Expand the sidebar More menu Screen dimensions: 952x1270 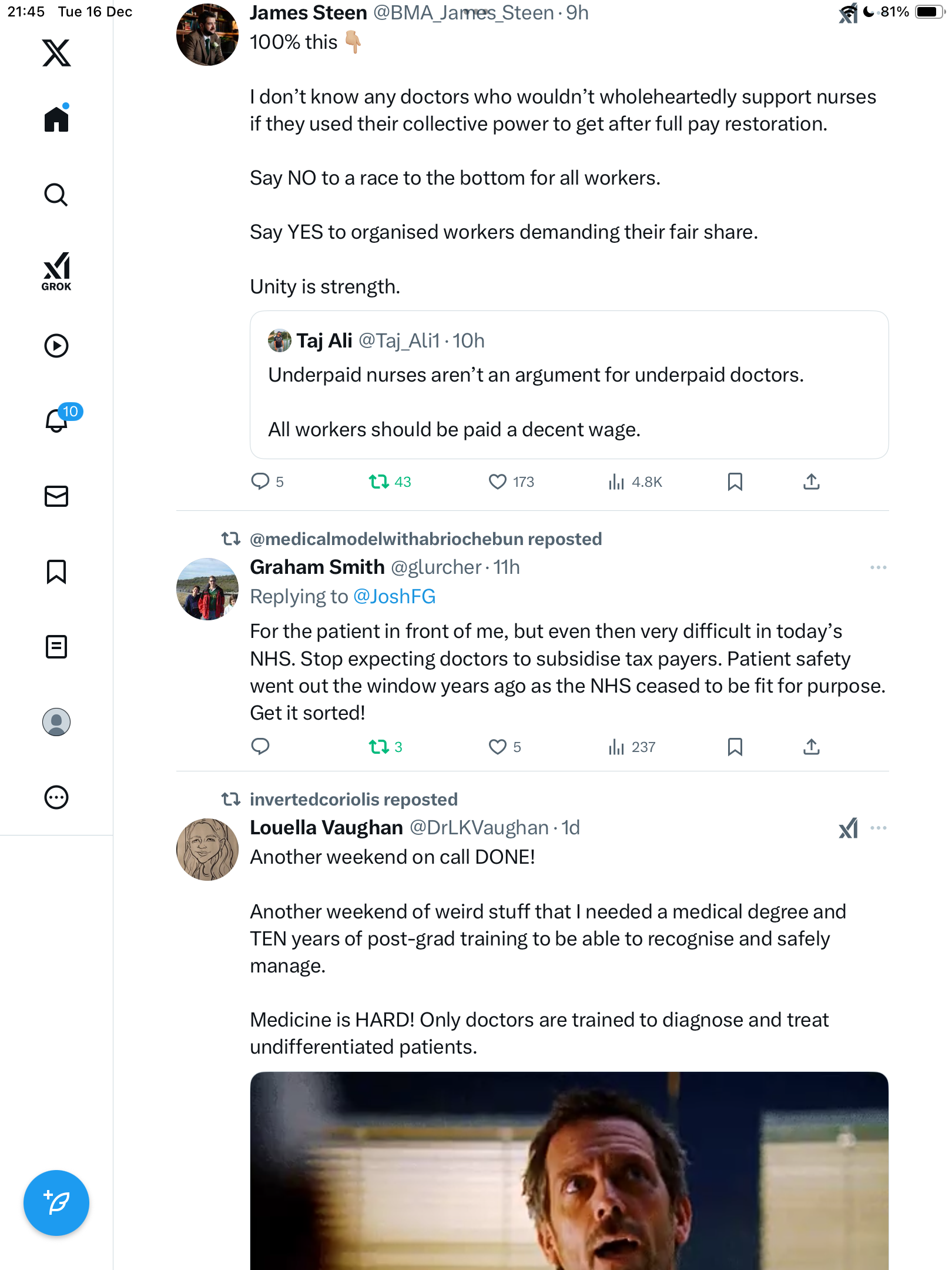point(56,797)
